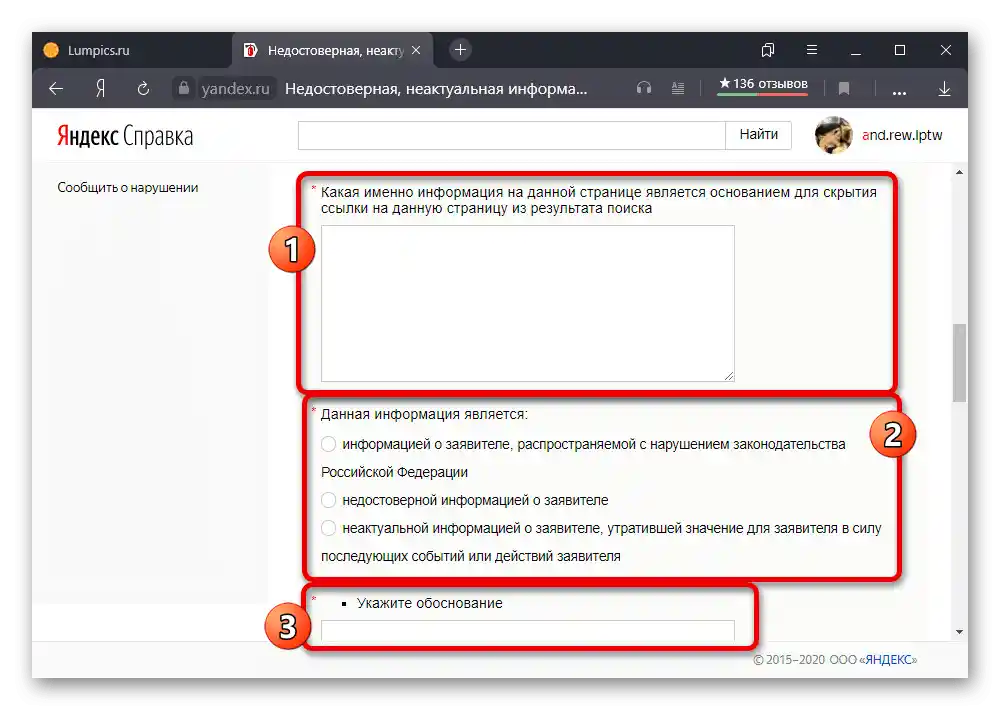Select radio недостоверной информацией о заявителе
1000x710 pixels.
click(x=328, y=500)
